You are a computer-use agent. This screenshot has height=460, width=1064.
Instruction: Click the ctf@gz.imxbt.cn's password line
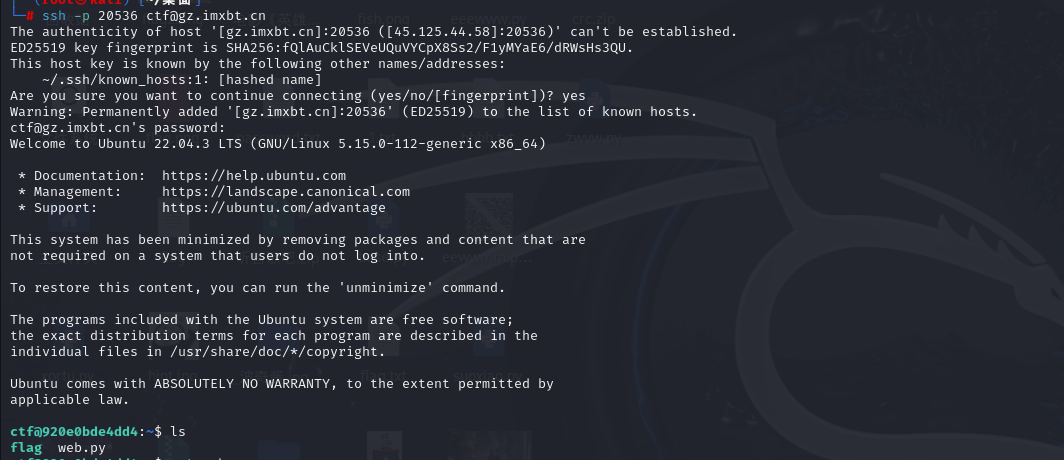117,128
